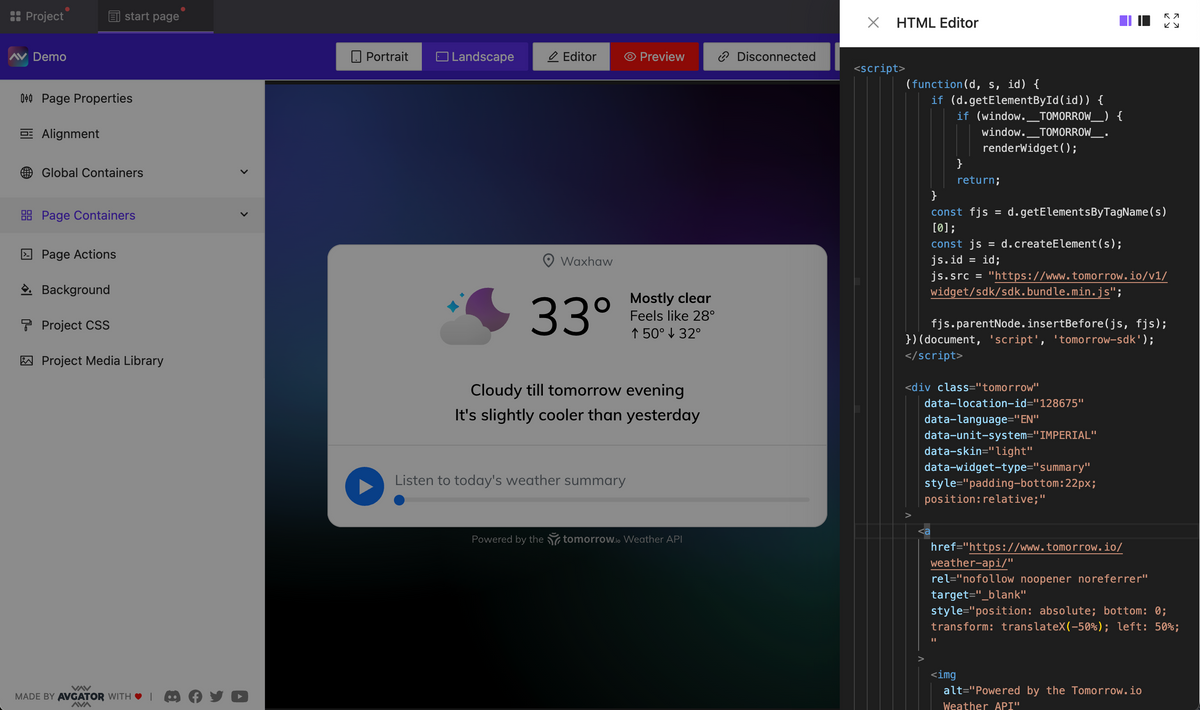Play today's weather summary audio

(x=364, y=485)
